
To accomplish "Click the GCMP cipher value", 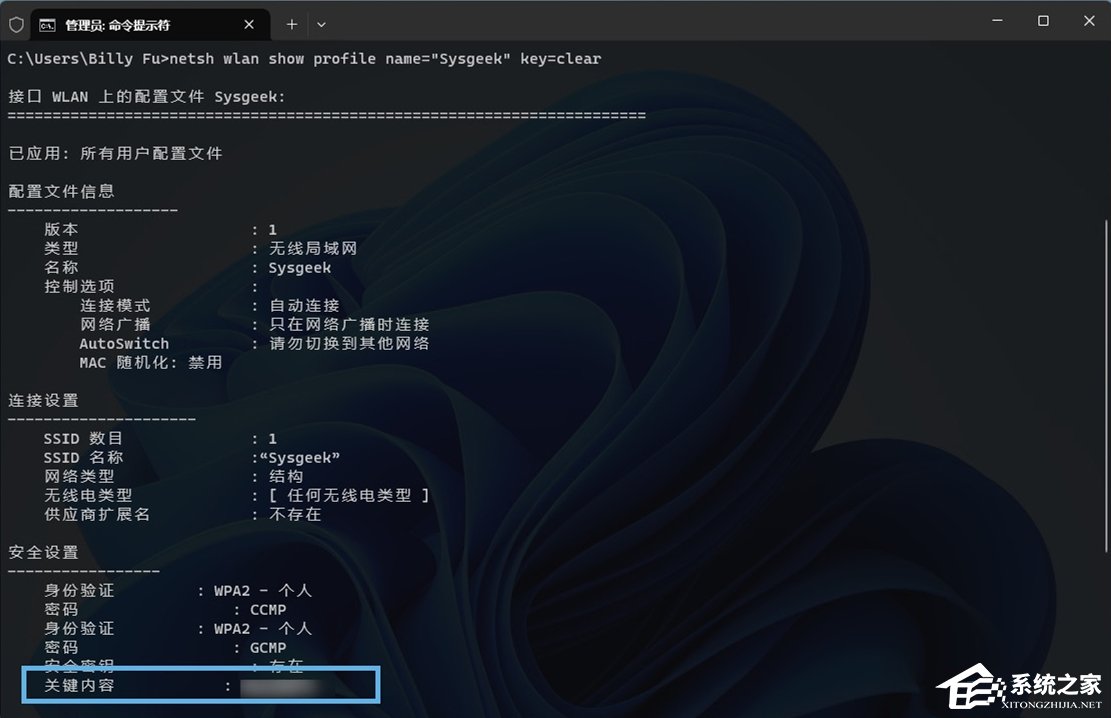I will (266, 647).
